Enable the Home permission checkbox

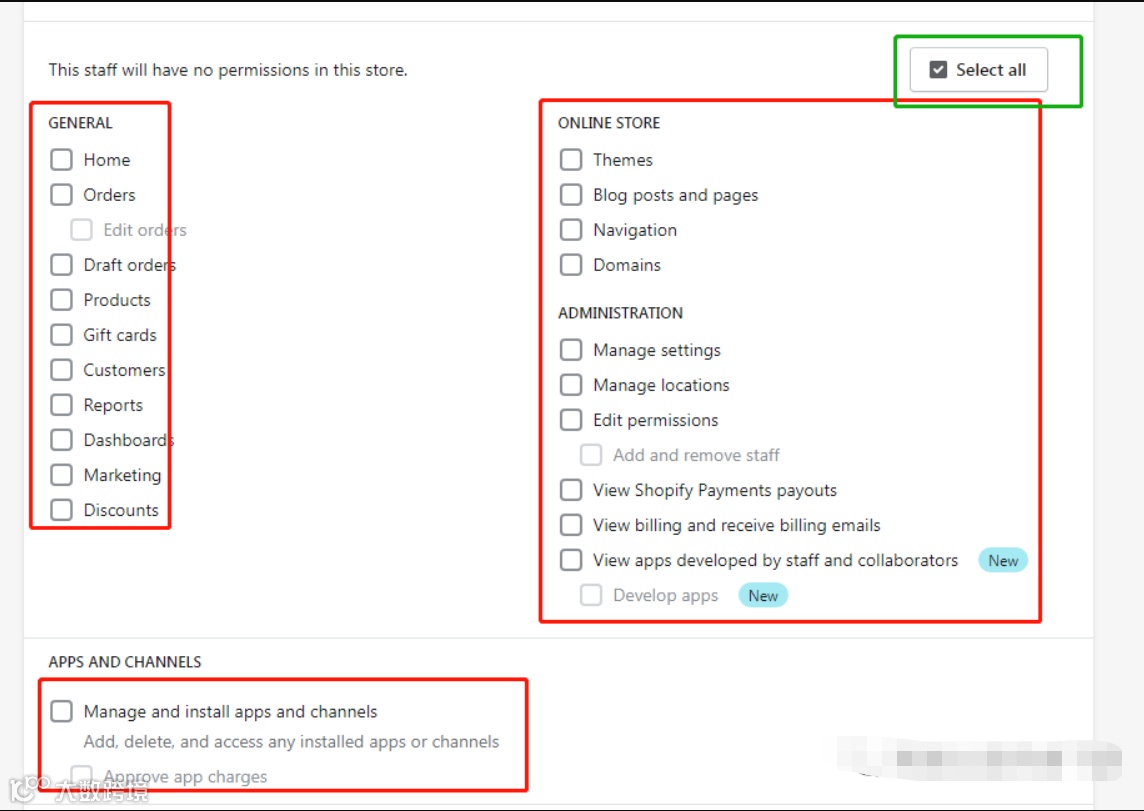(62, 160)
